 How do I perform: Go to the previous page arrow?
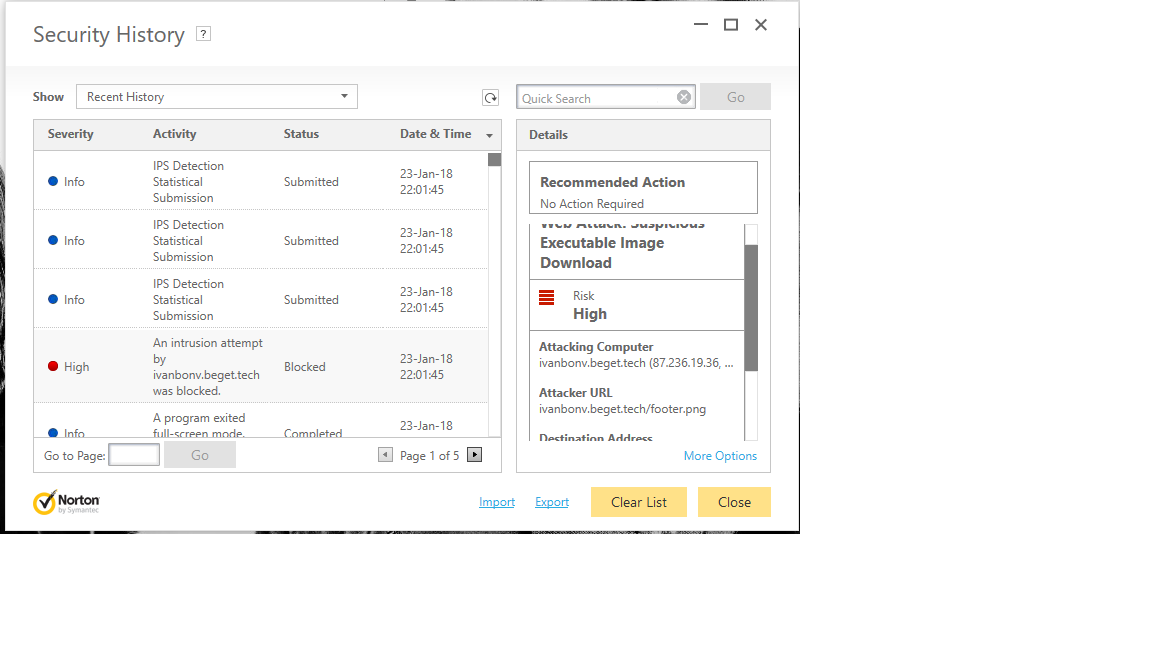(385, 455)
